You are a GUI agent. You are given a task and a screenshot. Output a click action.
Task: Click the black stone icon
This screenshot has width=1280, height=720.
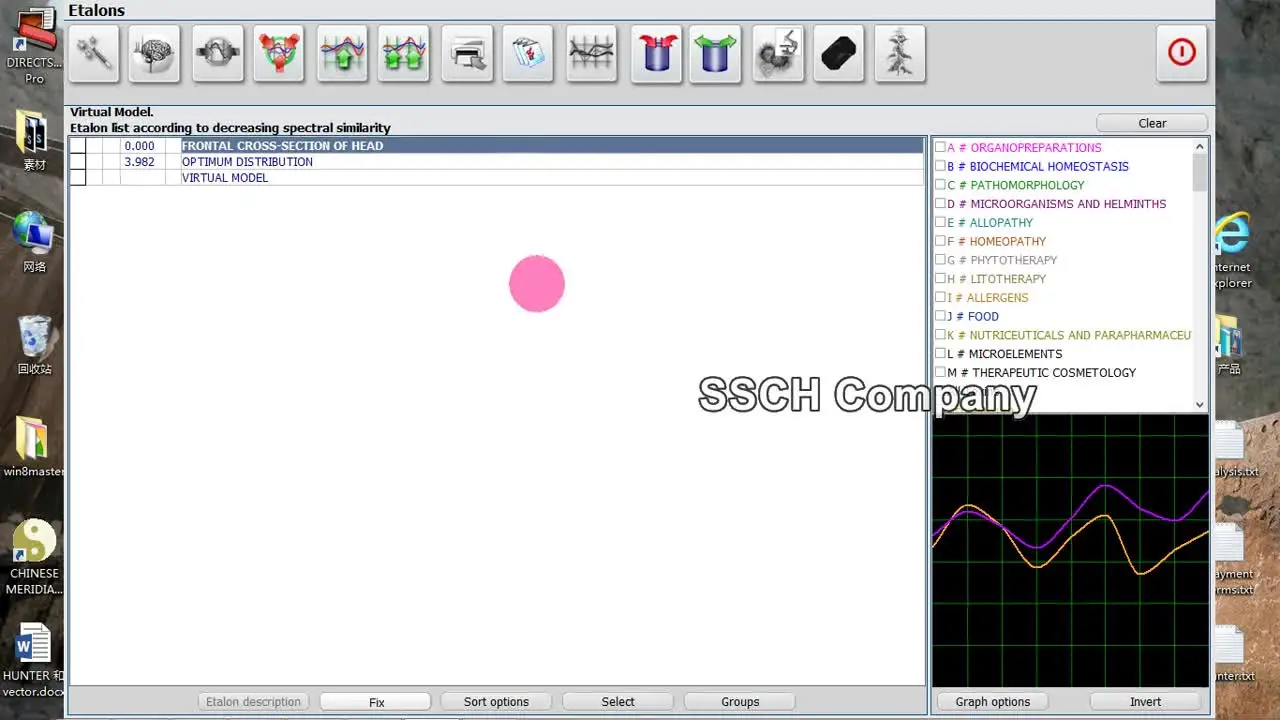pos(838,53)
